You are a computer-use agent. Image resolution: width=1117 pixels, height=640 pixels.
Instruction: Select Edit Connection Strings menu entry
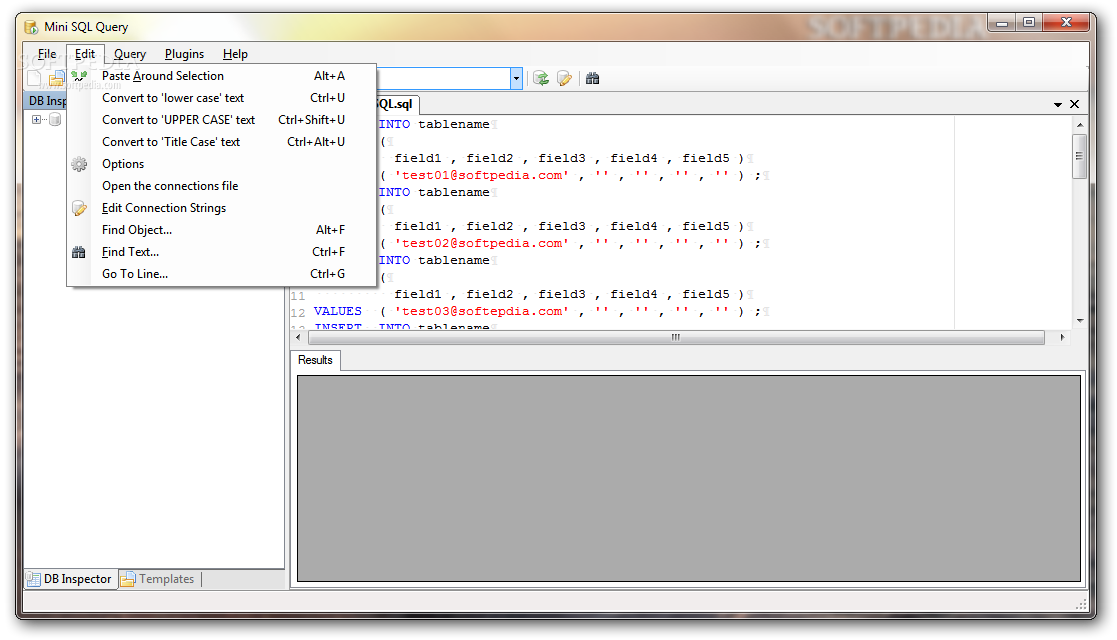click(x=222, y=208)
